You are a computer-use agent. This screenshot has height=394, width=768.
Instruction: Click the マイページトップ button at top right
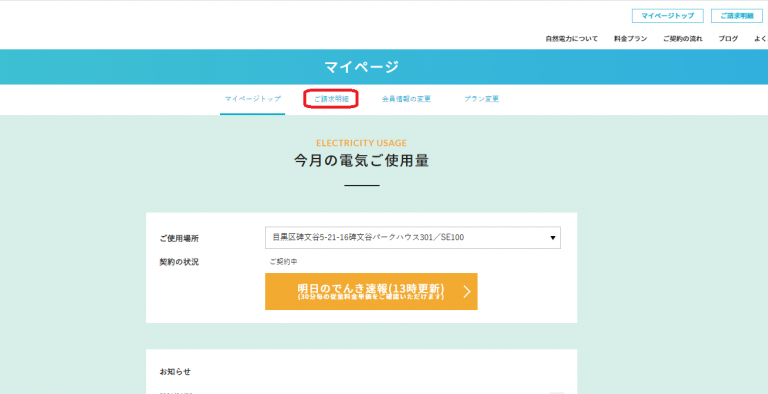click(x=668, y=16)
